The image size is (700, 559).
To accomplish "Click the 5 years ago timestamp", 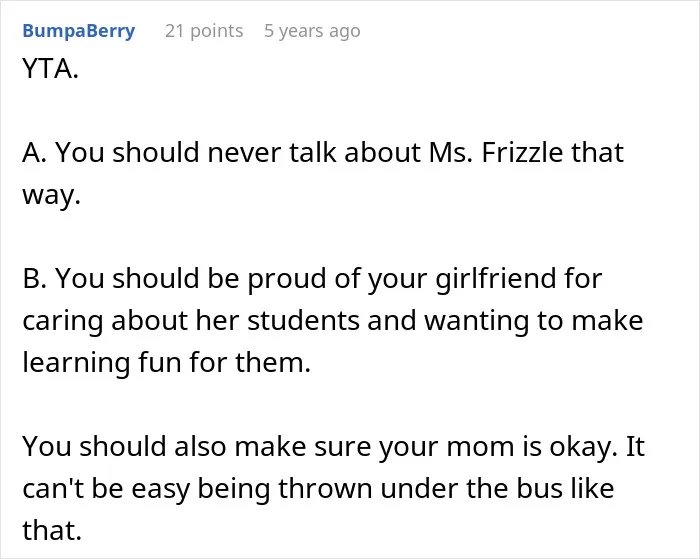I will coord(312,31).
